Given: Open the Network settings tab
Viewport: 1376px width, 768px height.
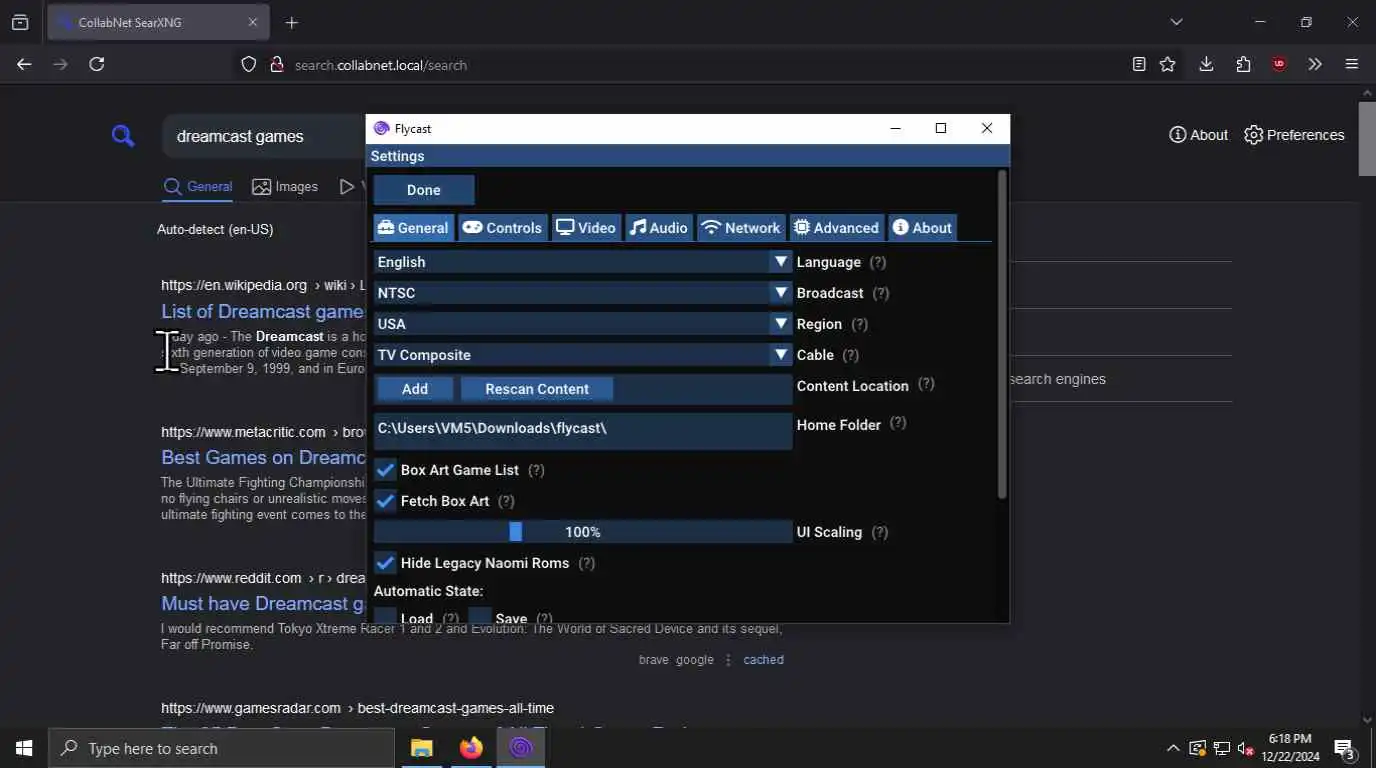Looking at the screenshot, I should pos(741,228).
